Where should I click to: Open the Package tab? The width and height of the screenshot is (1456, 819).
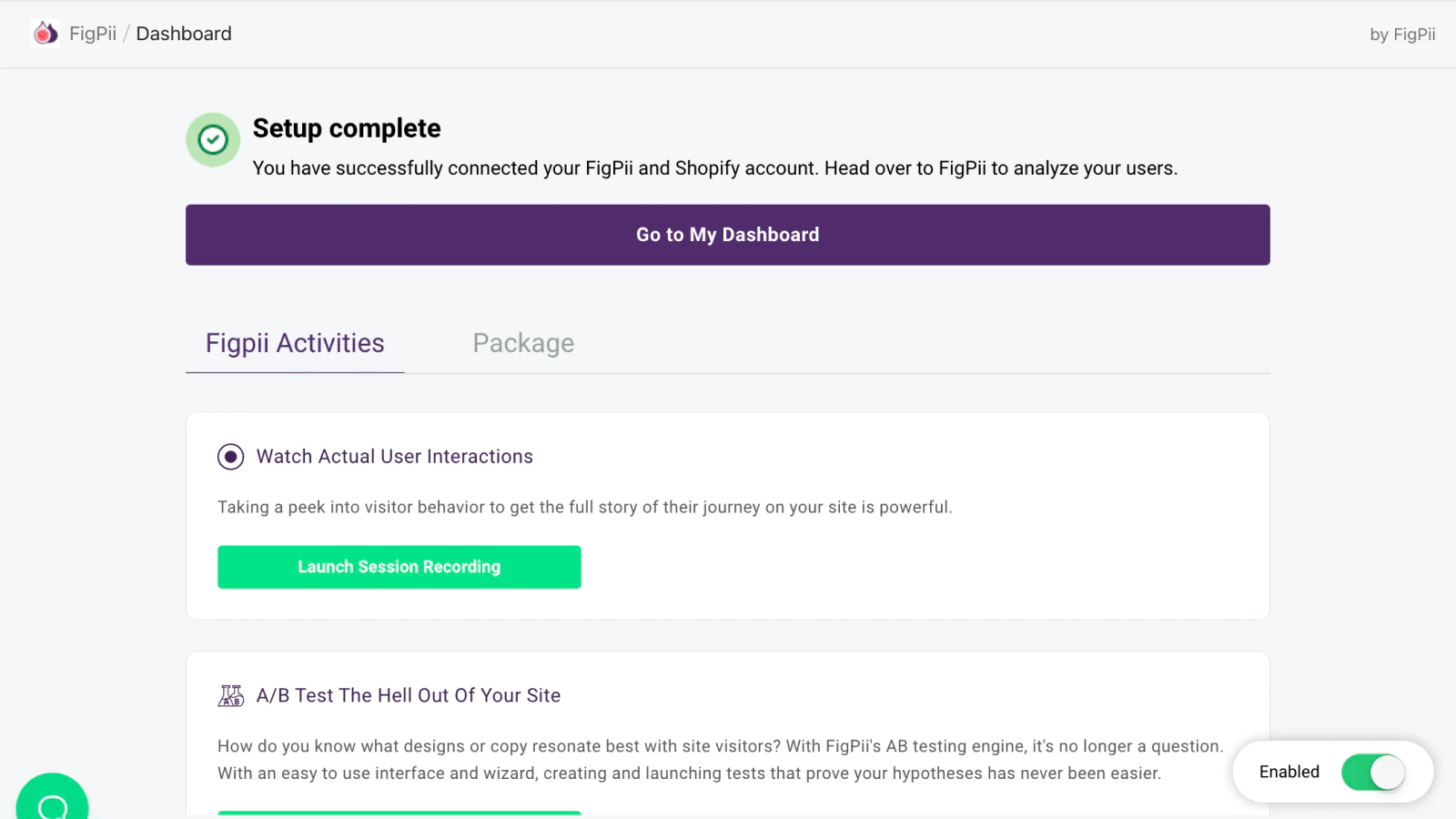pyautogui.click(x=523, y=343)
